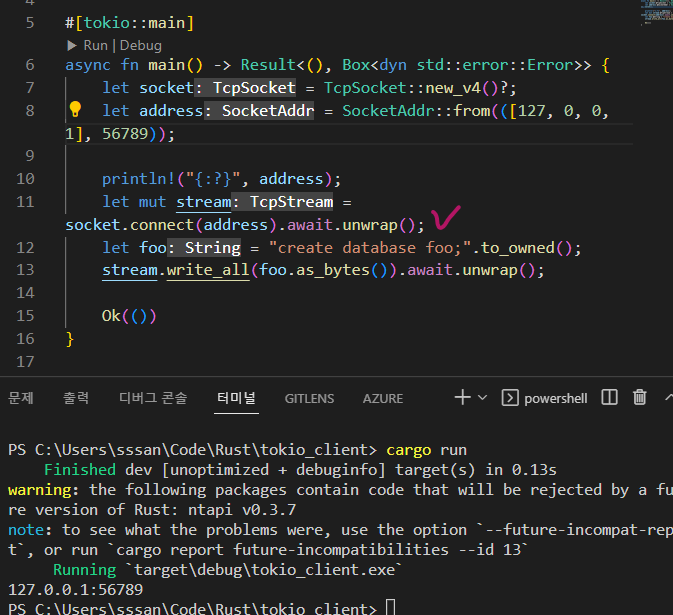The image size is (673, 615).
Task: Split the terminal with split icon
Action: 609,397
